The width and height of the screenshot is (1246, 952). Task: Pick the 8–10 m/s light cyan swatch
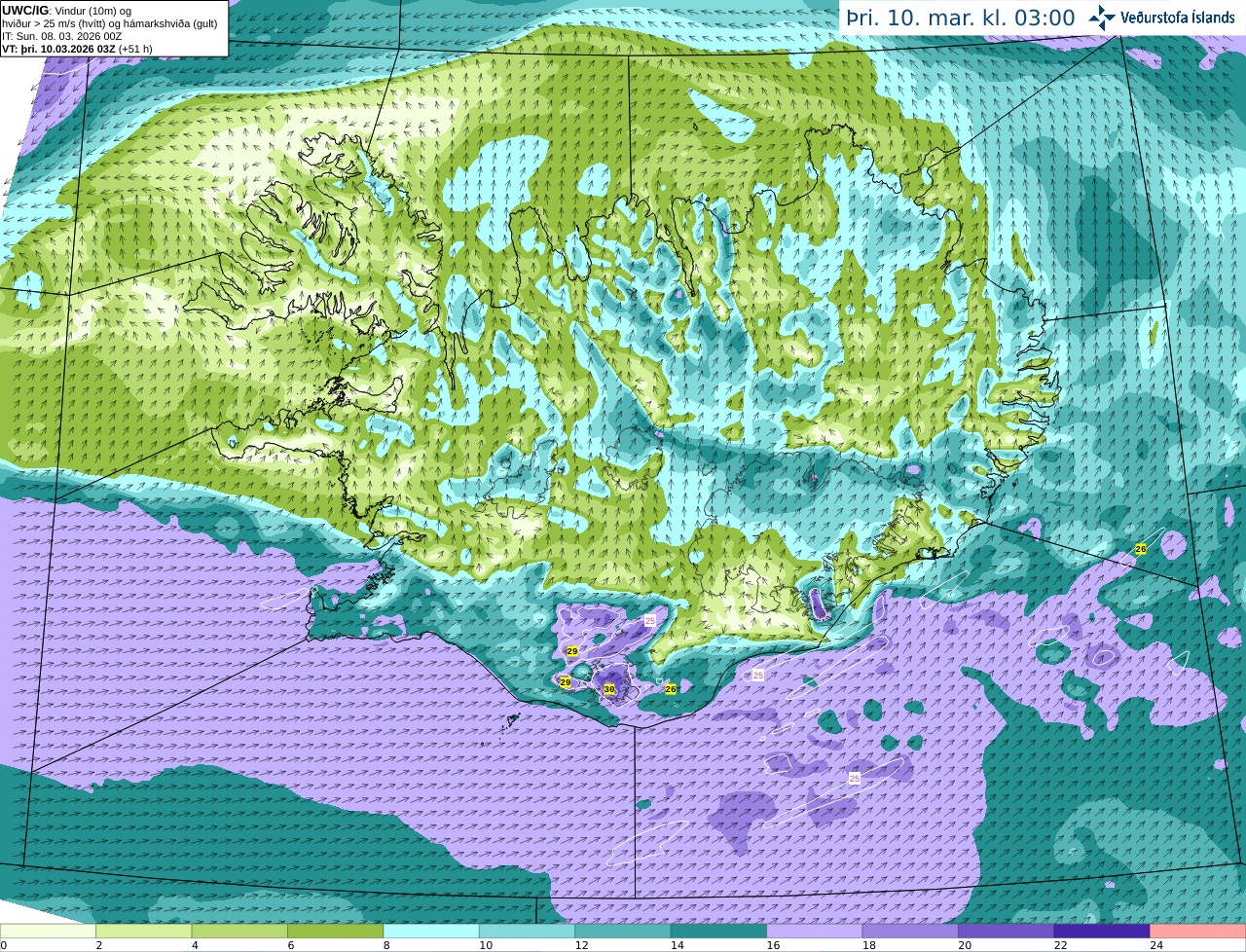pos(431,931)
